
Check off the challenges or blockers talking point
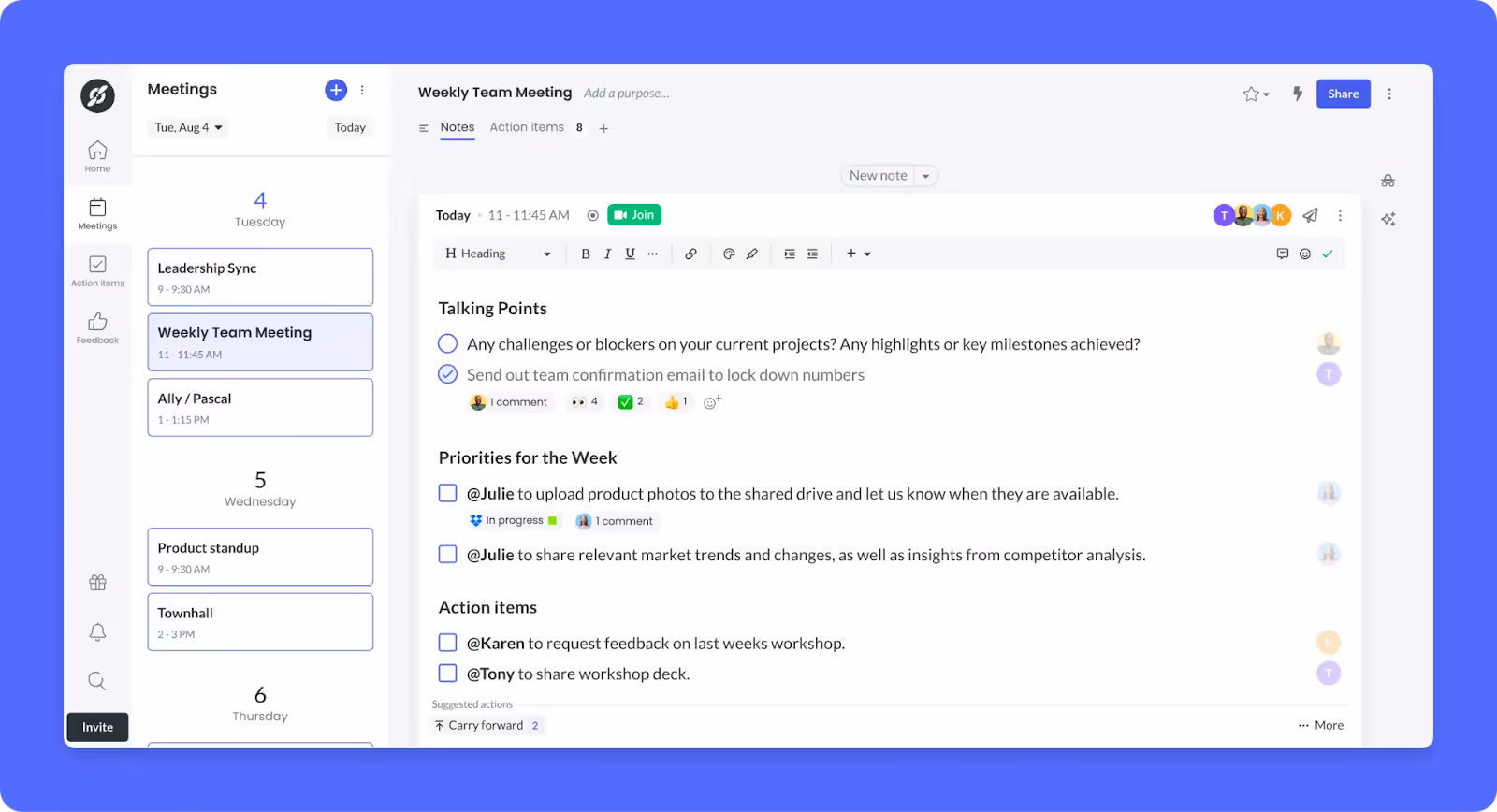click(x=448, y=343)
